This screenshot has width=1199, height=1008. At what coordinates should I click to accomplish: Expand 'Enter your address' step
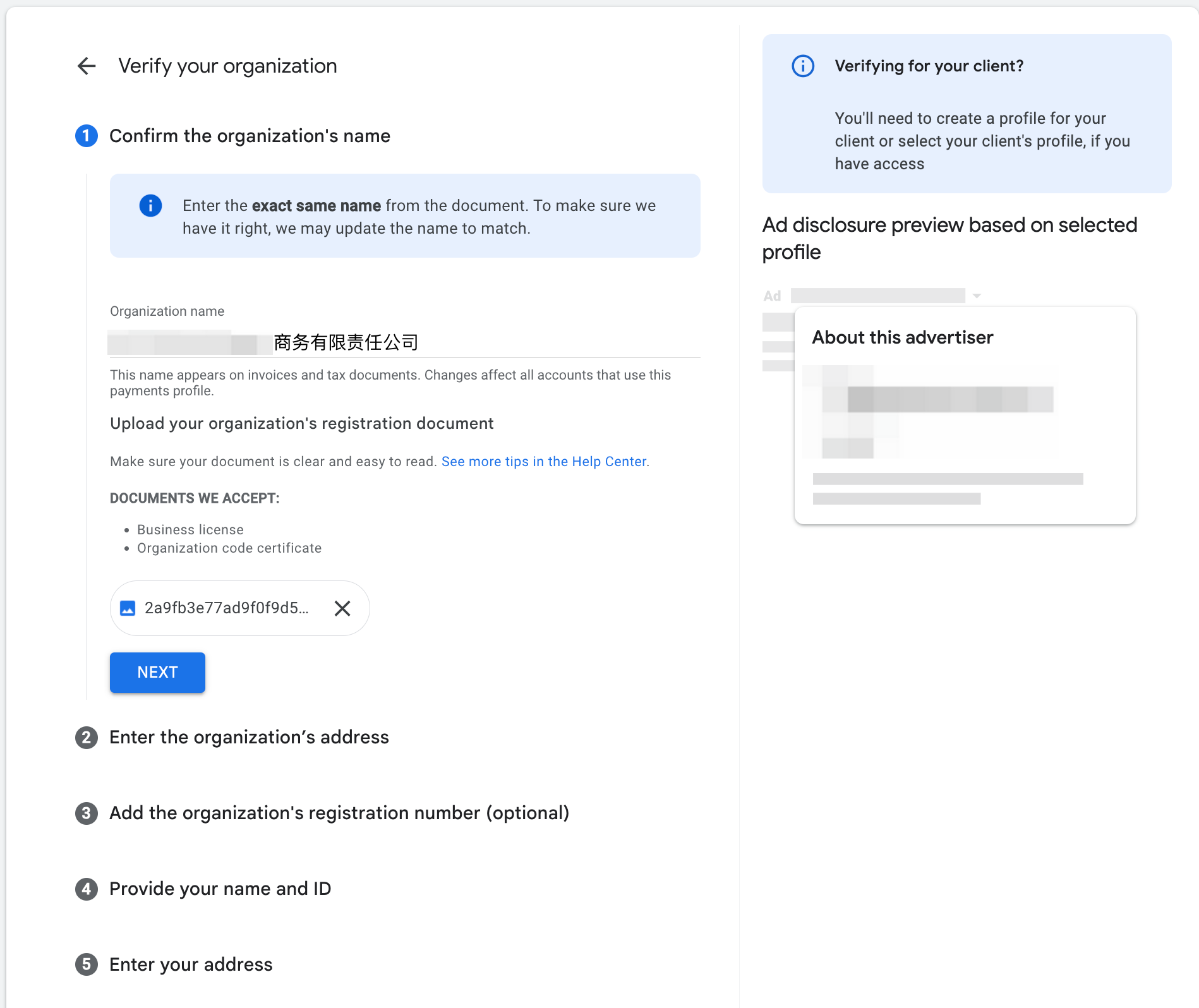191,964
